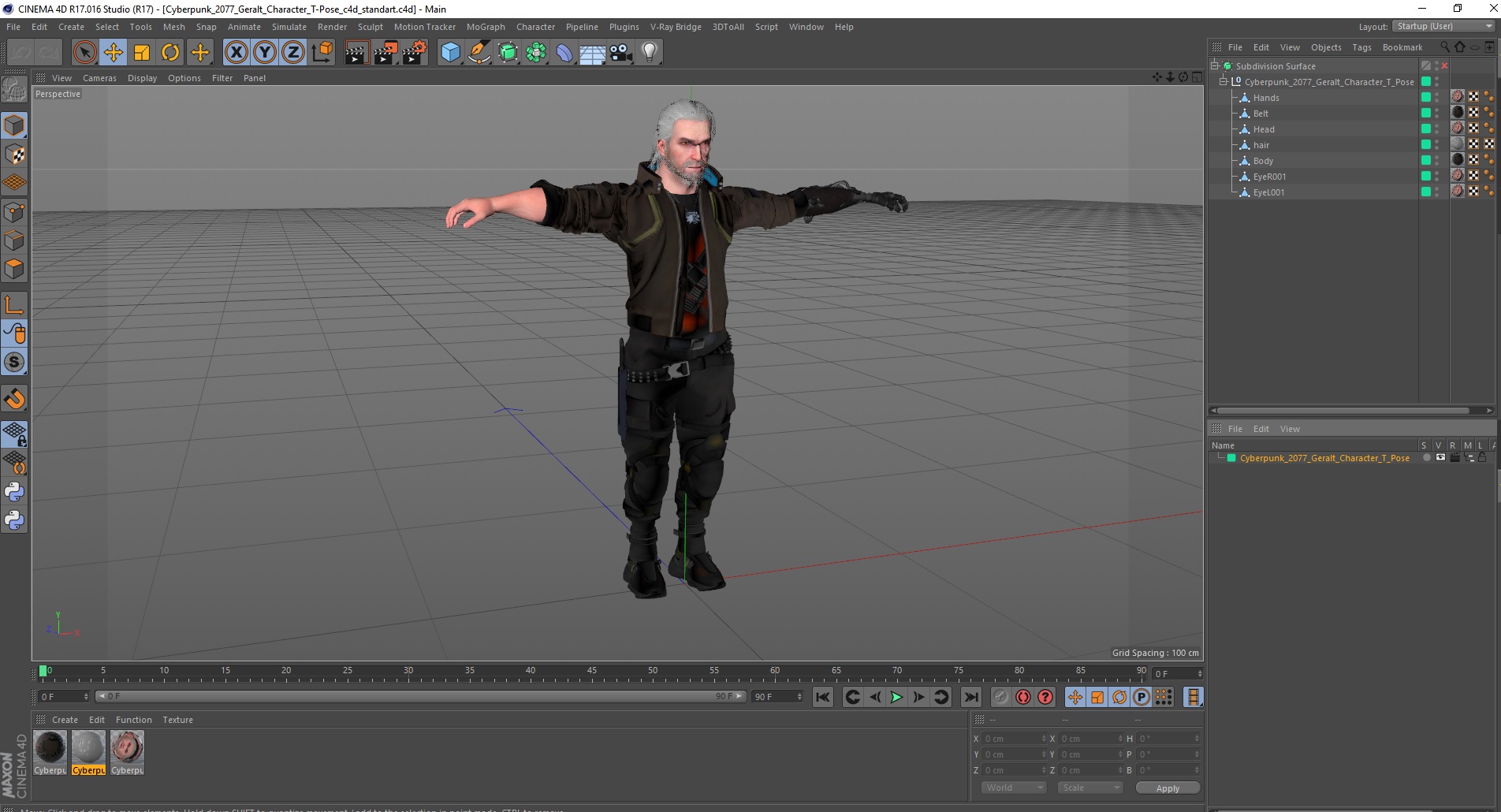Screen dimensions: 1501x812
Task: Toggle record active objects button
Action: coord(1001,697)
